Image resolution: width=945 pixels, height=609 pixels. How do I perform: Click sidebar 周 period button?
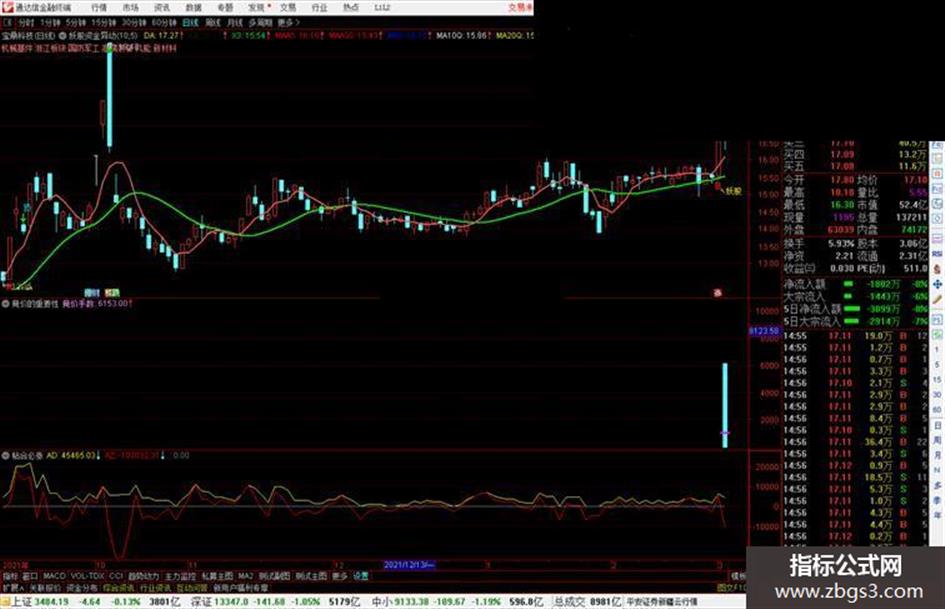(937, 441)
